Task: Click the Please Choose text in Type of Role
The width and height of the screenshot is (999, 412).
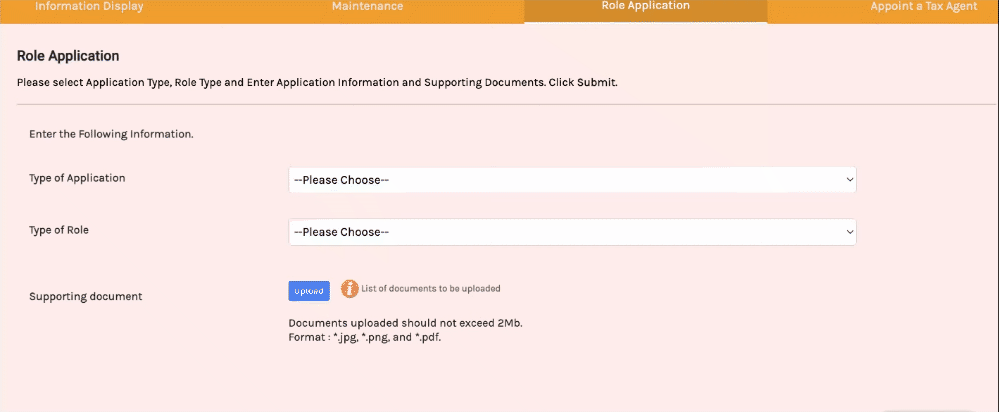Action: tap(341, 232)
